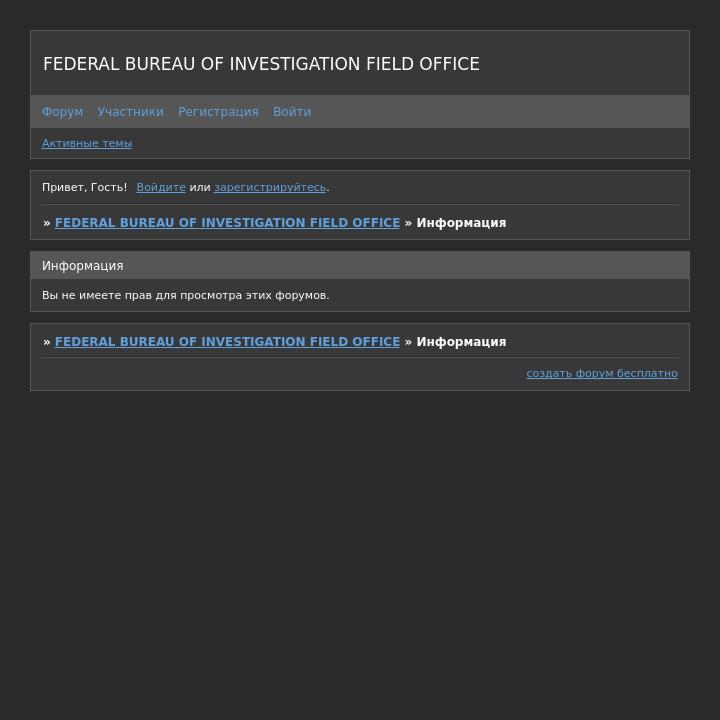Click Войти in the navigation bar
The image size is (720, 720).
click(x=292, y=112)
